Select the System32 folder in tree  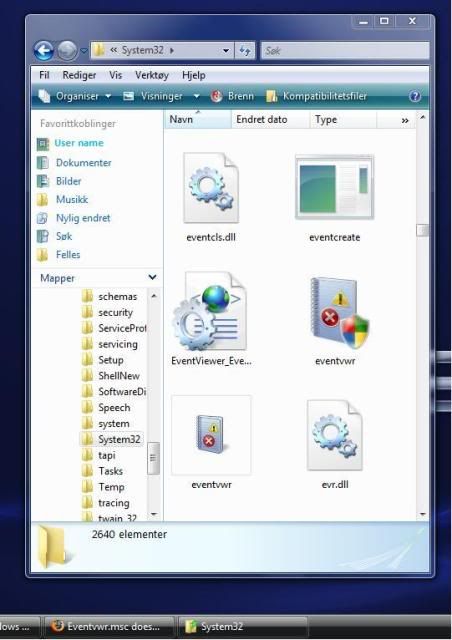tap(111, 439)
